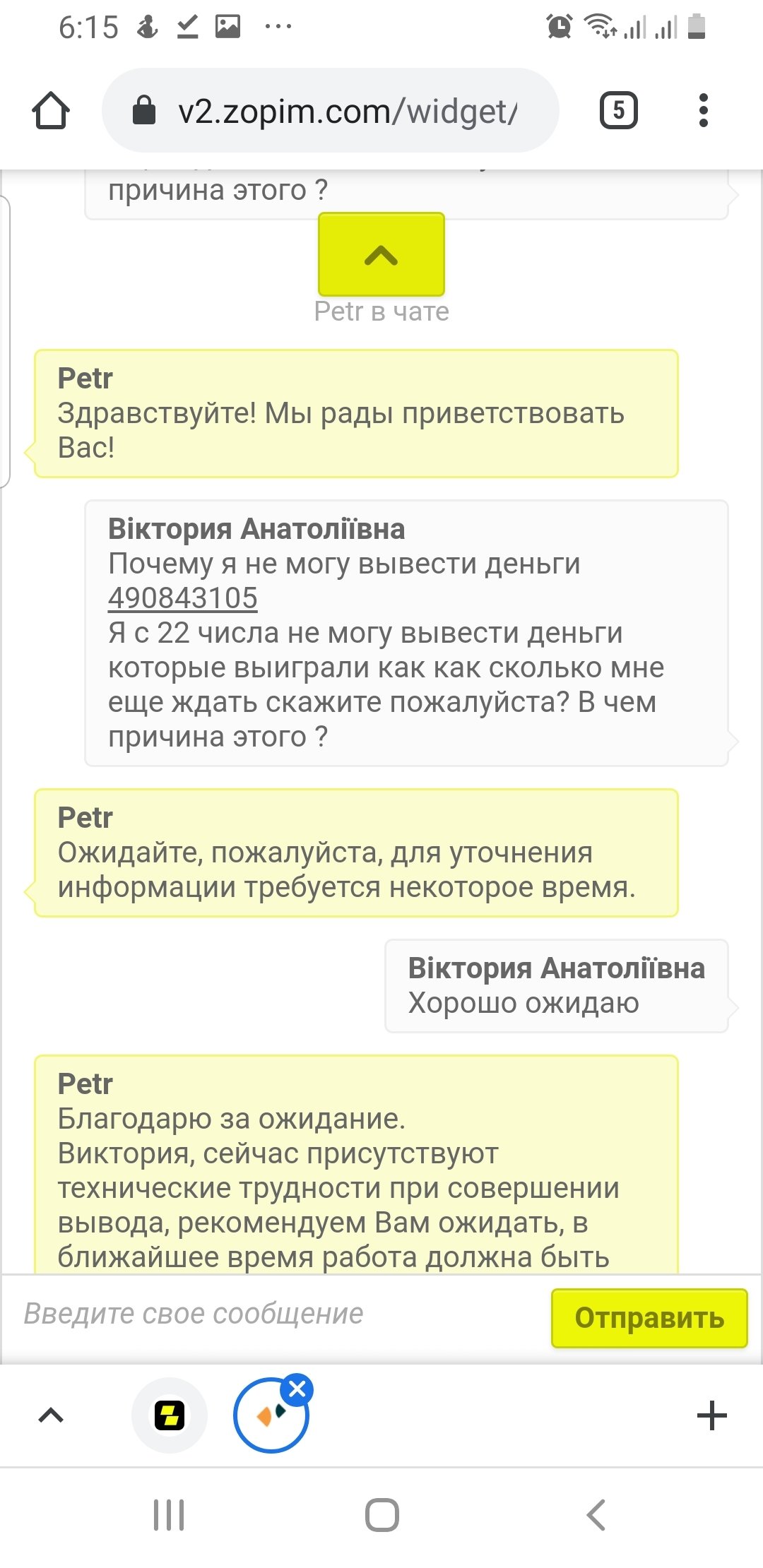Add a new tab with plus icon

711,1415
